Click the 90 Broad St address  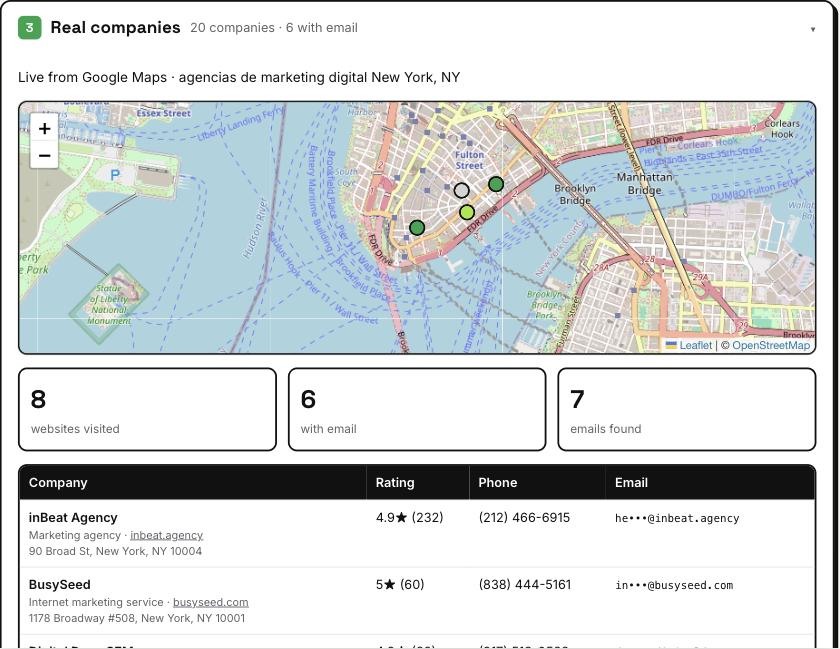[115, 551]
